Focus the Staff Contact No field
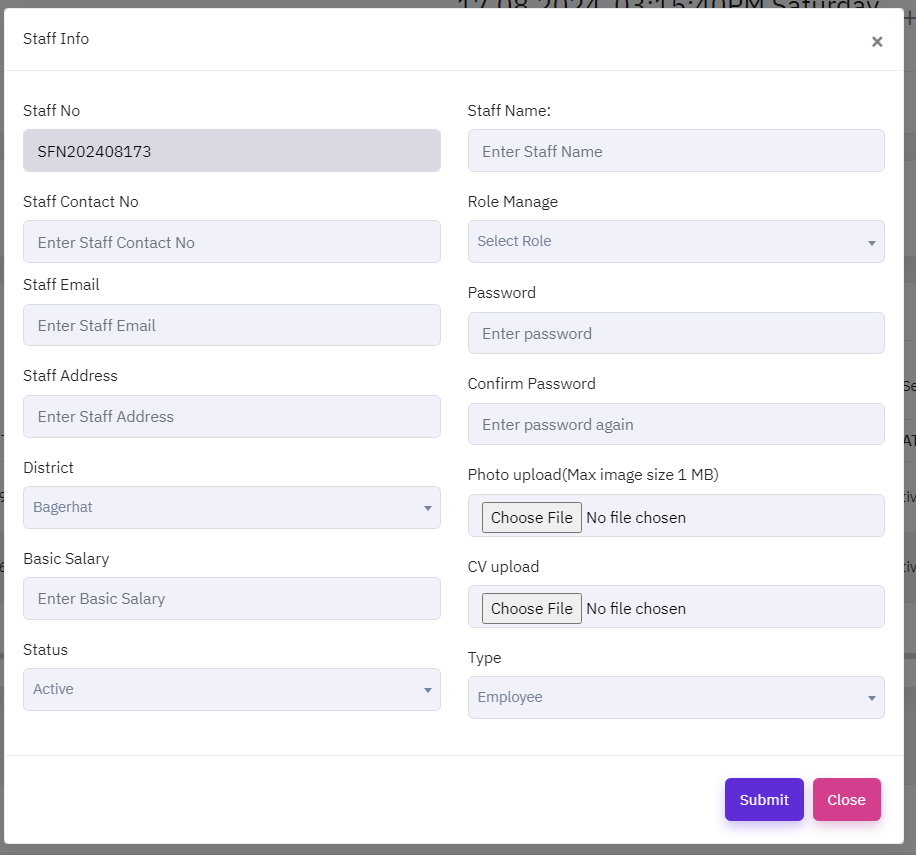Viewport: 916px width, 855px height. (x=231, y=242)
